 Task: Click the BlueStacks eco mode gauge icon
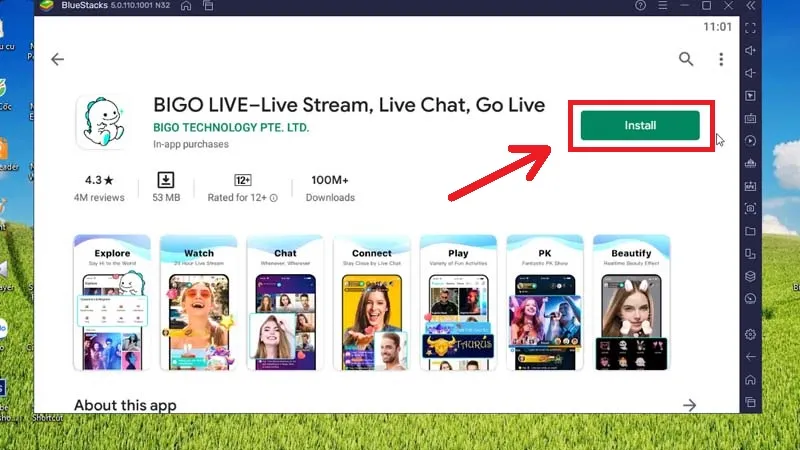tap(750, 298)
